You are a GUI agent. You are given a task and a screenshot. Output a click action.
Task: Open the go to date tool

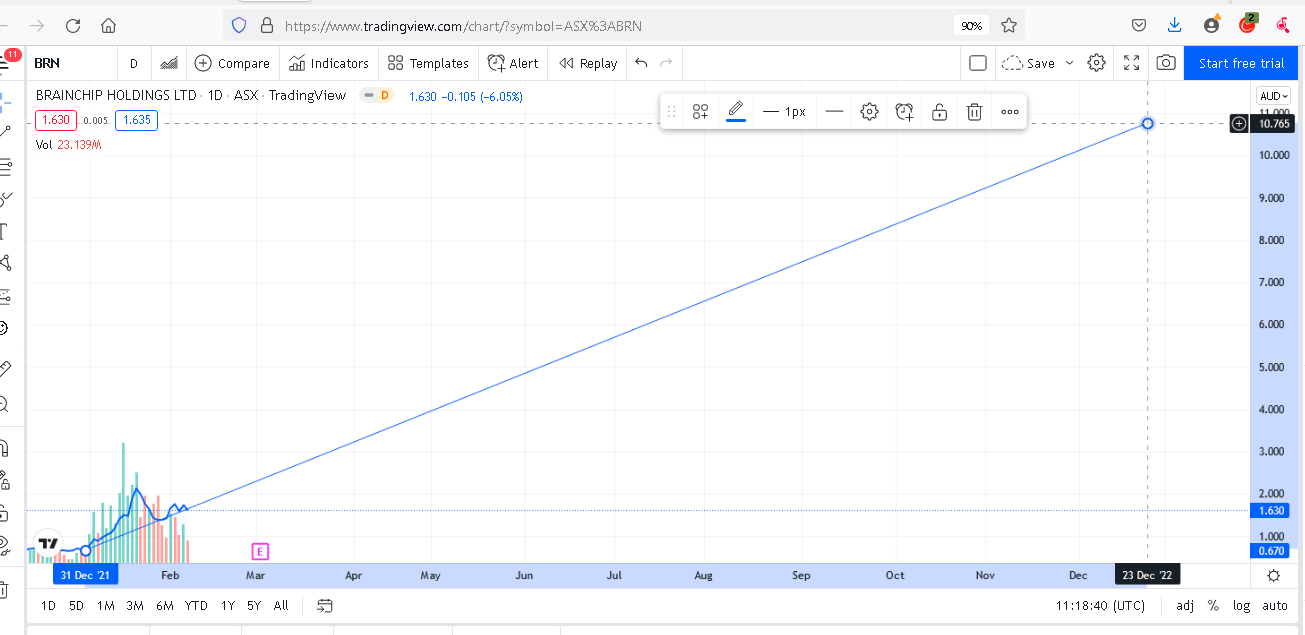[325, 605]
